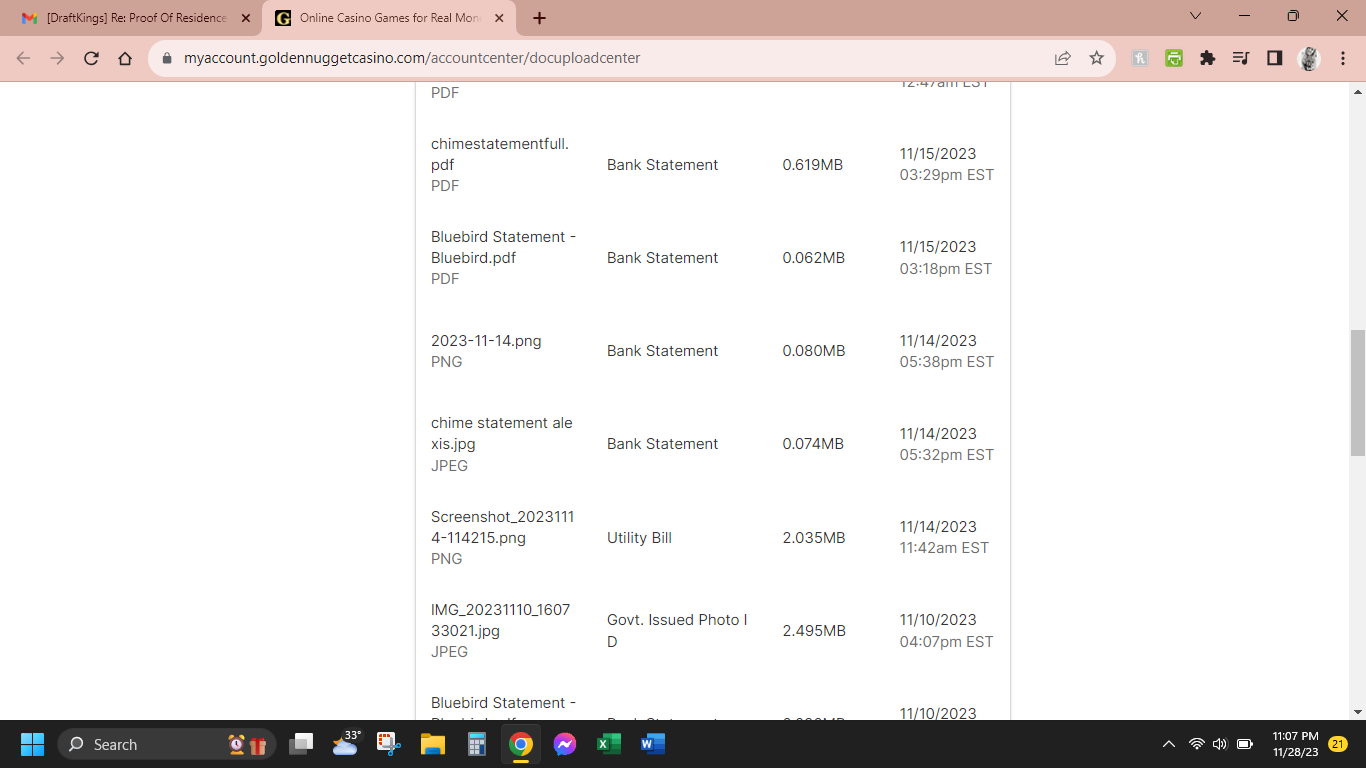Expand the tab search chevron

[x=1195, y=16]
